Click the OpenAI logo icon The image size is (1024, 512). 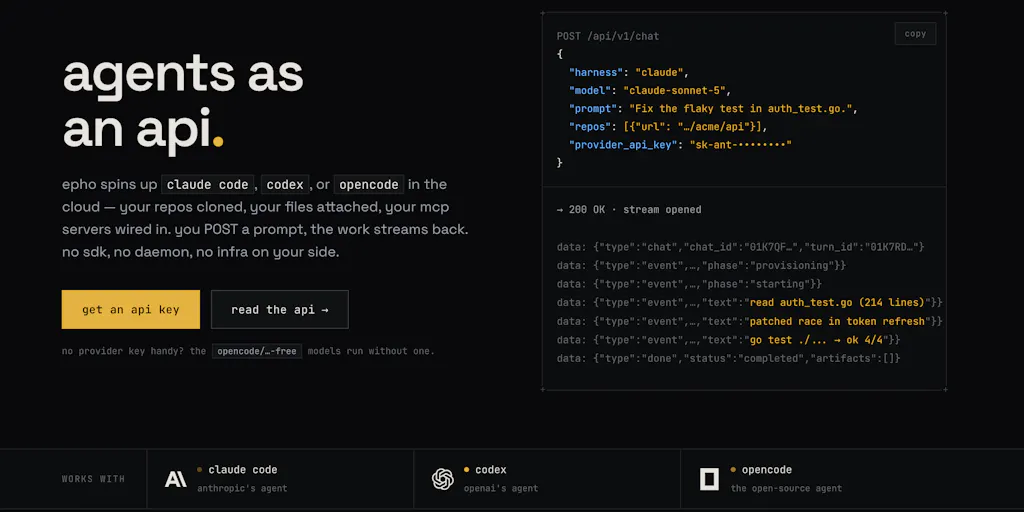click(443, 479)
